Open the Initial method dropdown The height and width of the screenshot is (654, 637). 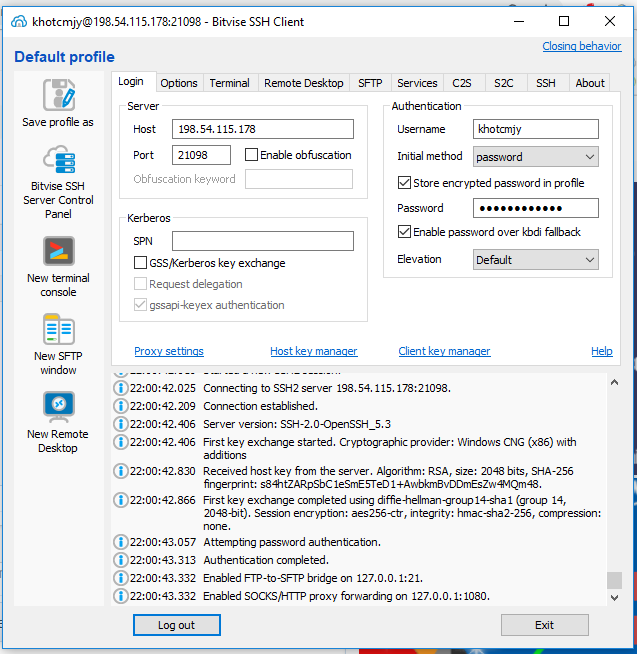(x=536, y=157)
